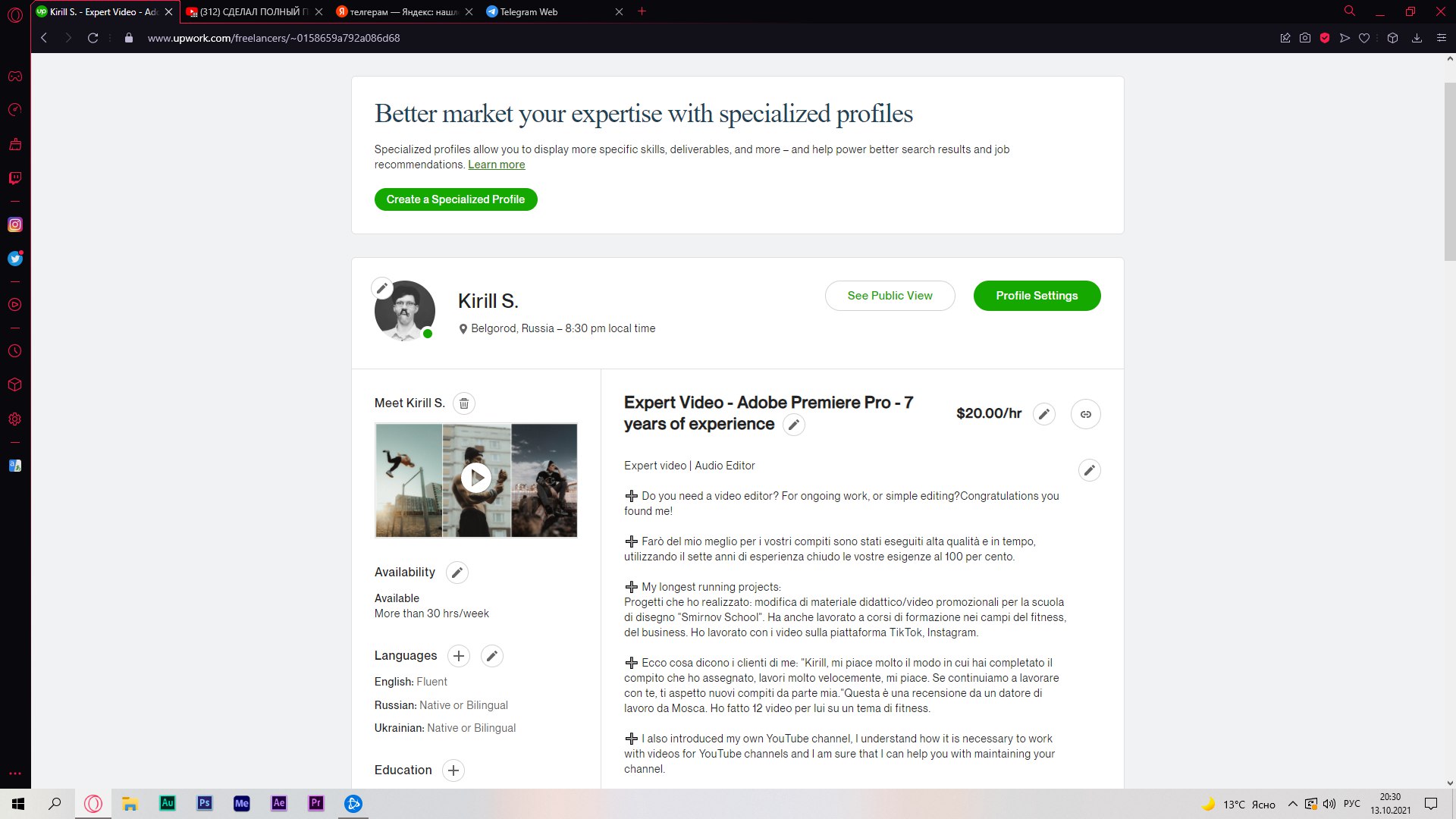
Task: Open Twitter in Opera sidebar
Action: (15, 259)
